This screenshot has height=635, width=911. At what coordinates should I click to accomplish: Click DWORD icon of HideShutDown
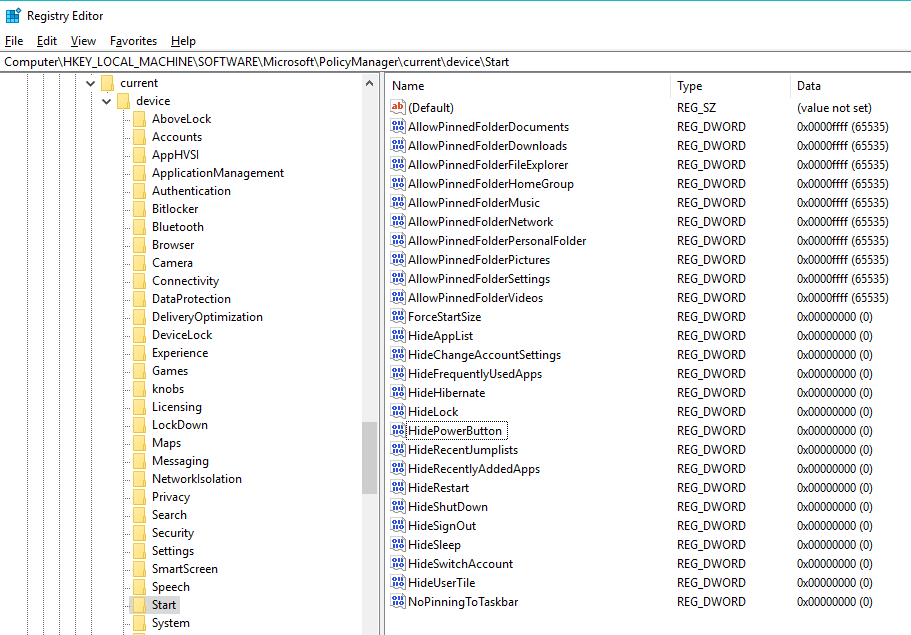[398, 507]
